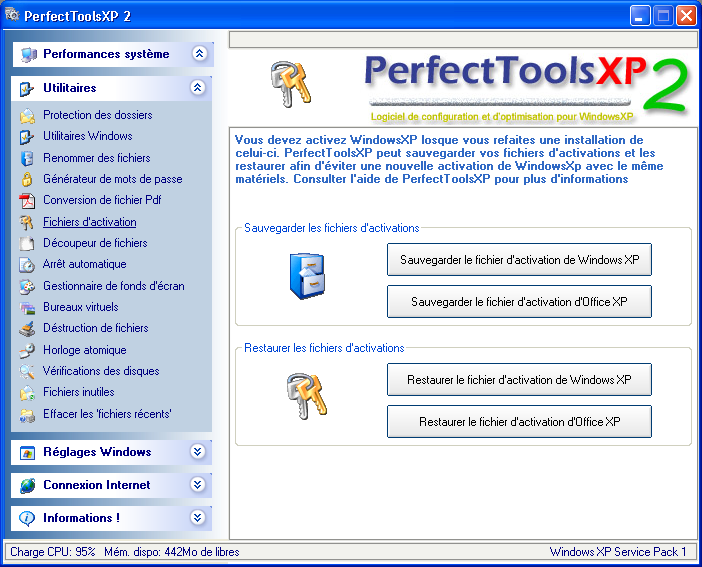Open Renommer des fichiers

[97, 158]
